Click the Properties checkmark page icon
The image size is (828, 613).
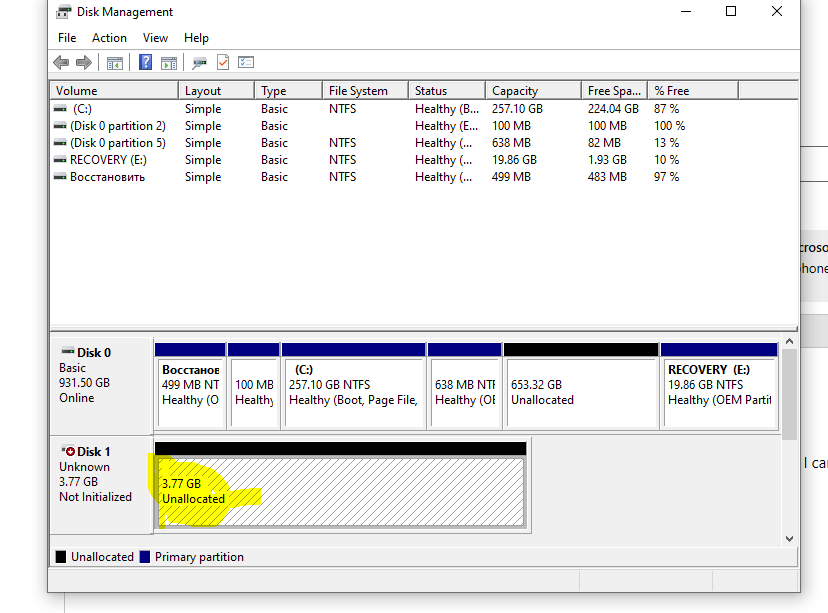pos(223,62)
